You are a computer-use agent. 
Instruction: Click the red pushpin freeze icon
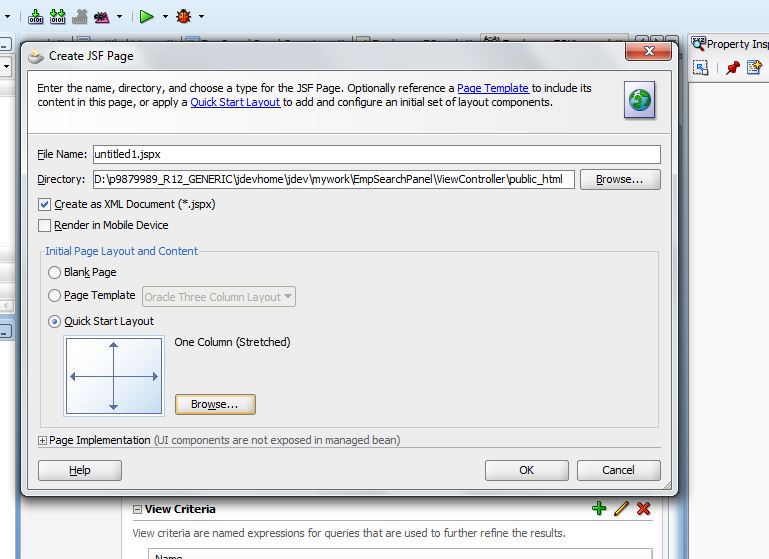click(733, 68)
